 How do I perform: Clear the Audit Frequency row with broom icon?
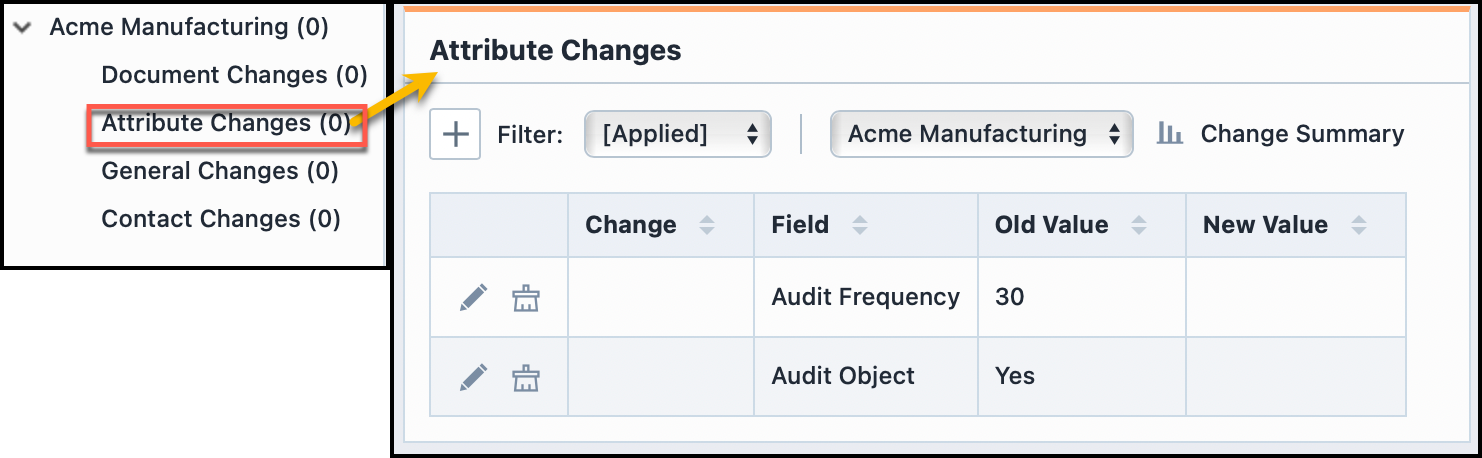(525, 297)
